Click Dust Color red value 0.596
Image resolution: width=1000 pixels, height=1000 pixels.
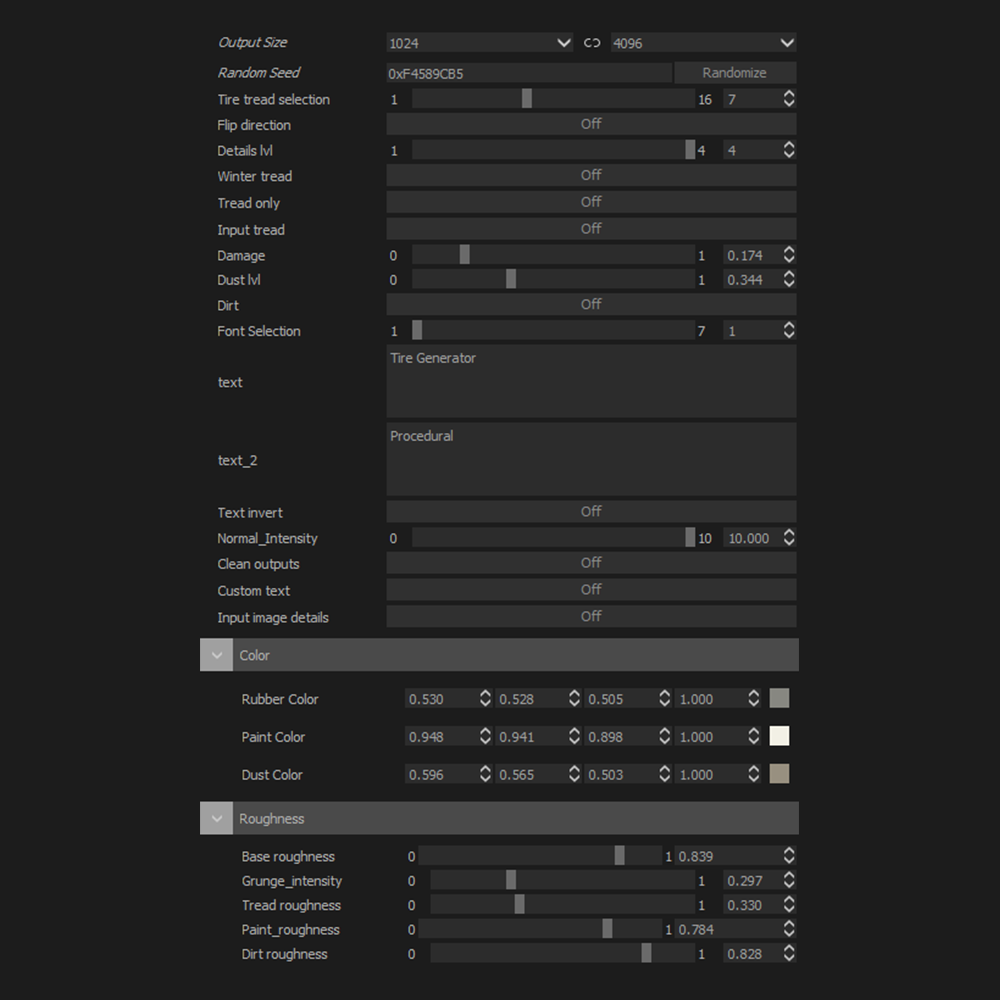[x=442, y=774]
